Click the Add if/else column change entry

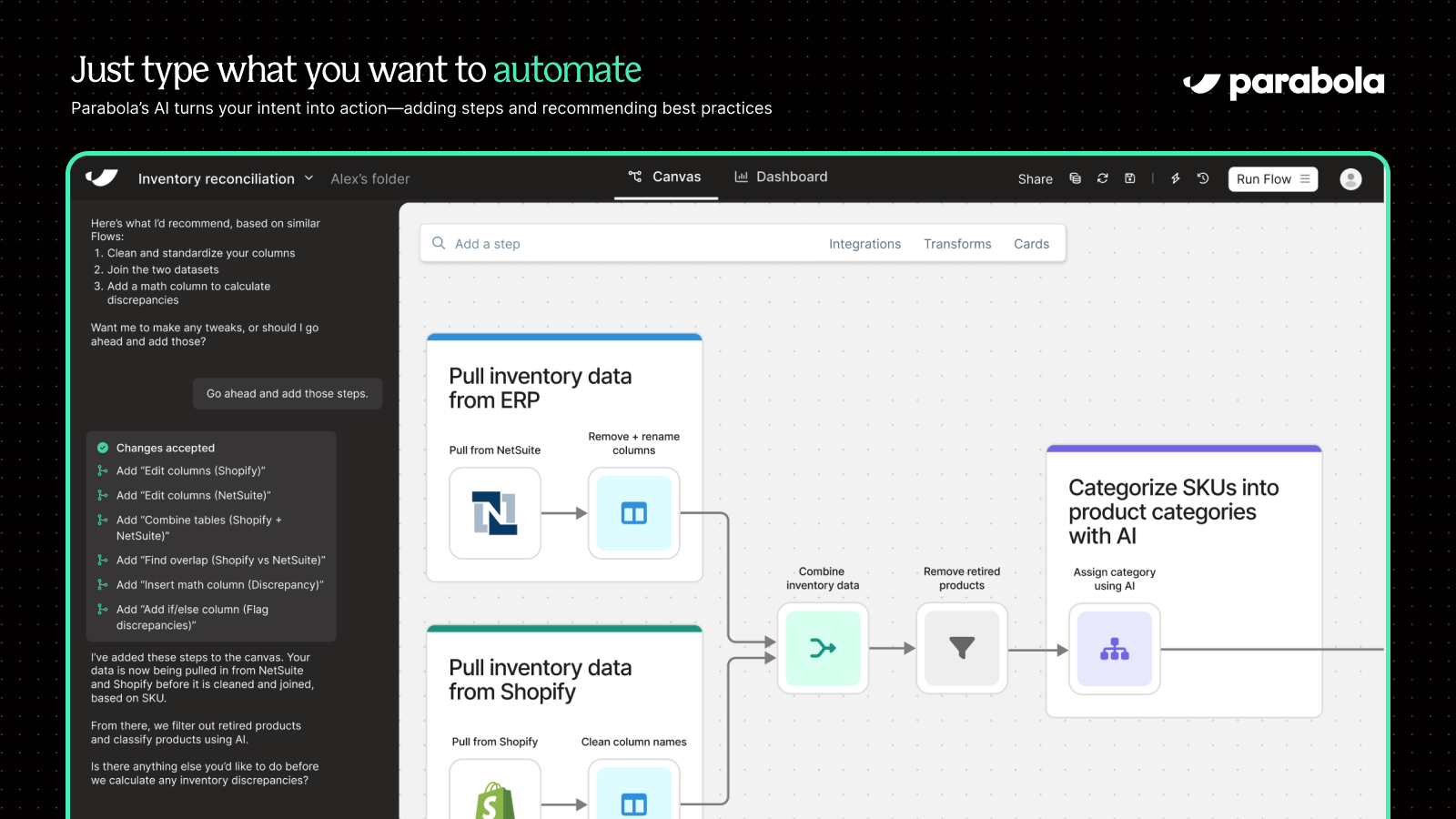[x=193, y=617]
